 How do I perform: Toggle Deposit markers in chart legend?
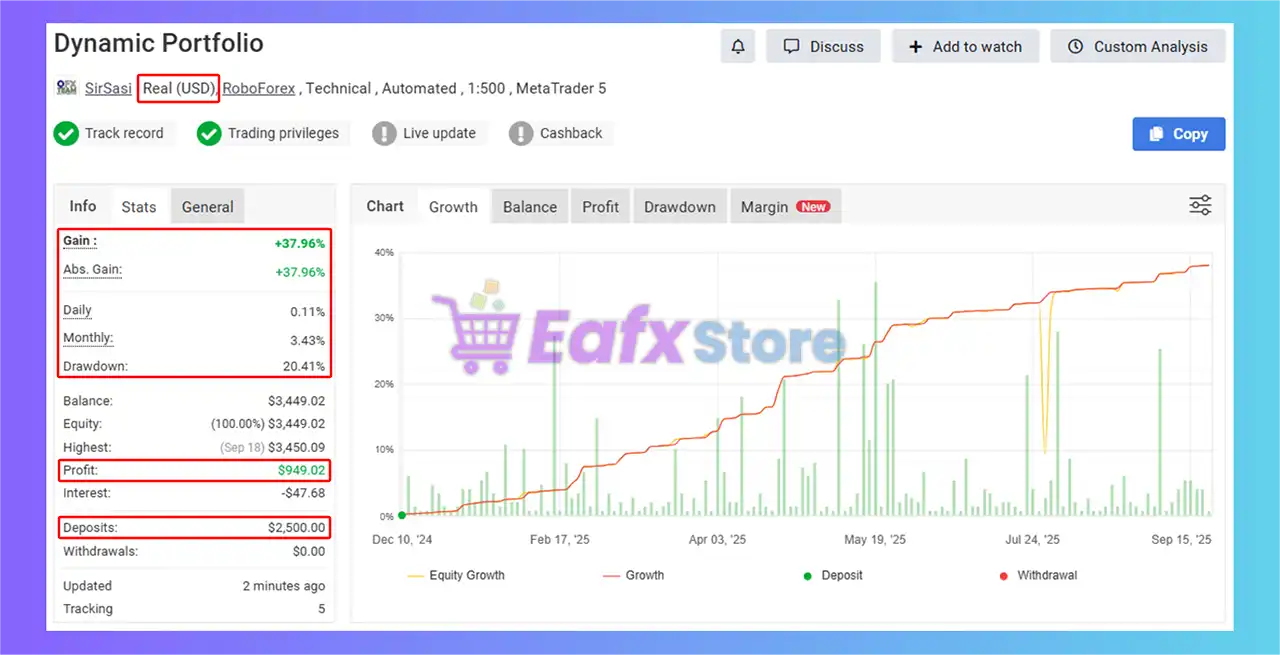(x=833, y=575)
